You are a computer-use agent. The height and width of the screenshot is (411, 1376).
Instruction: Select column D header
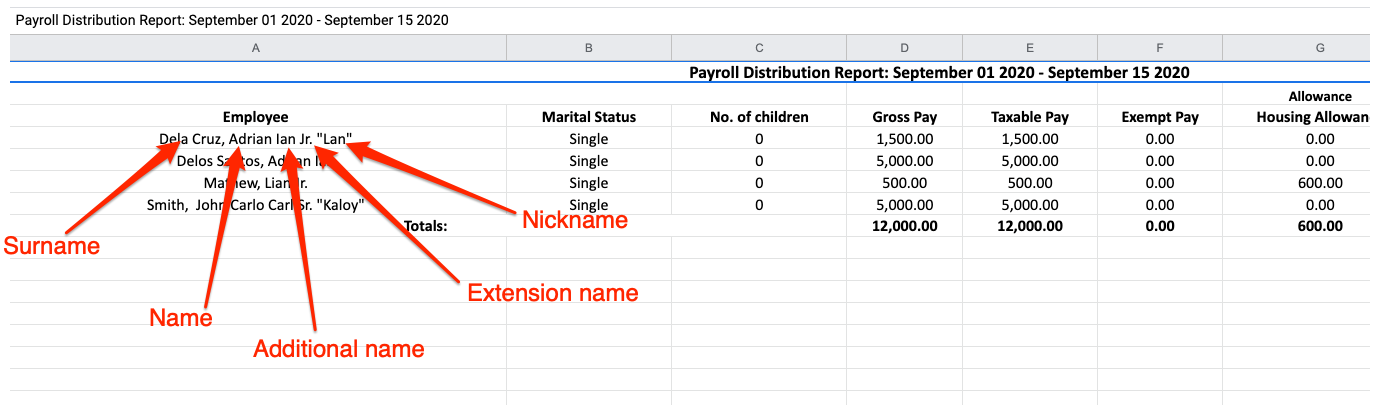tap(904, 48)
